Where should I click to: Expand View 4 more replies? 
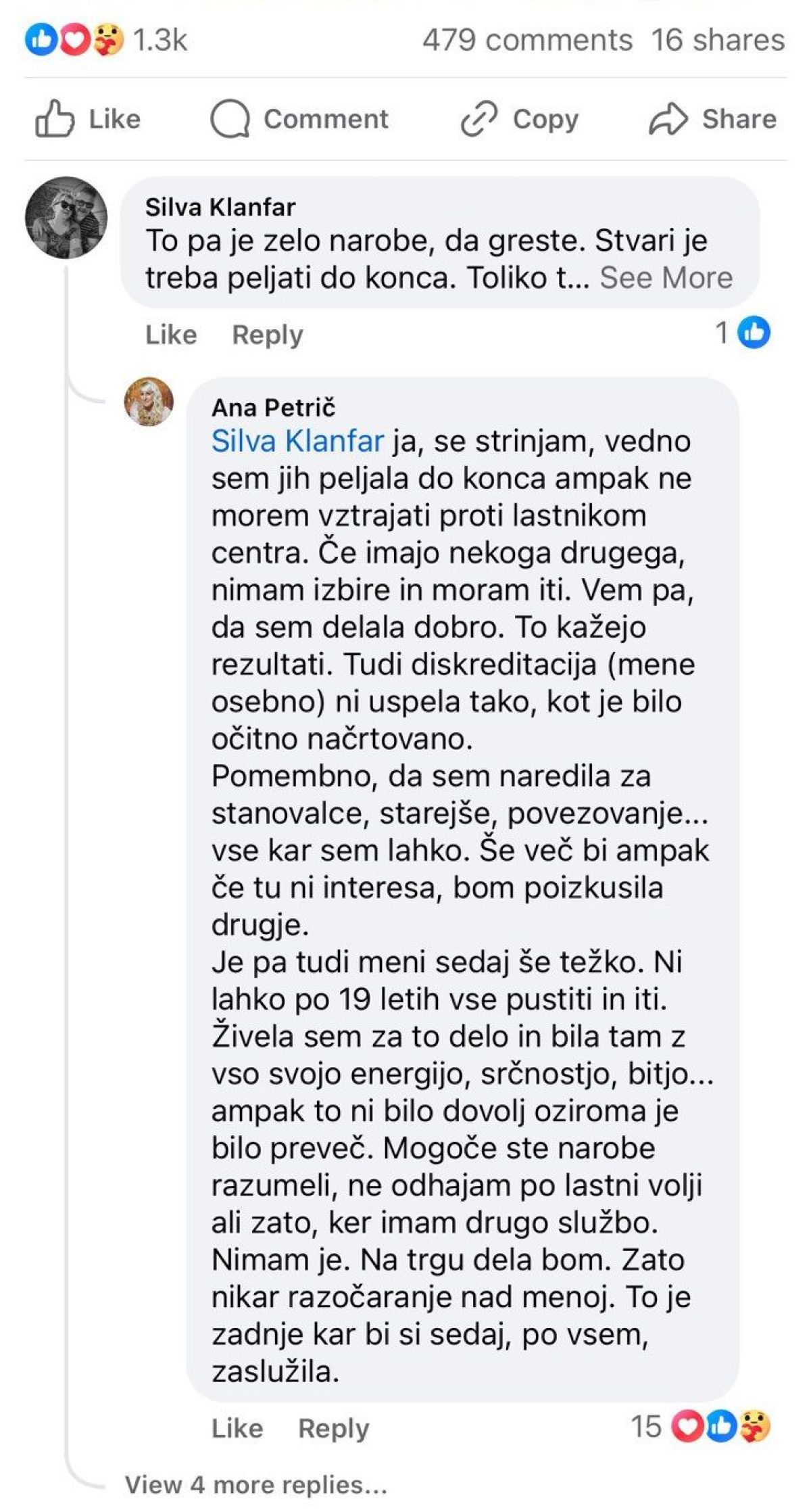tap(255, 1485)
